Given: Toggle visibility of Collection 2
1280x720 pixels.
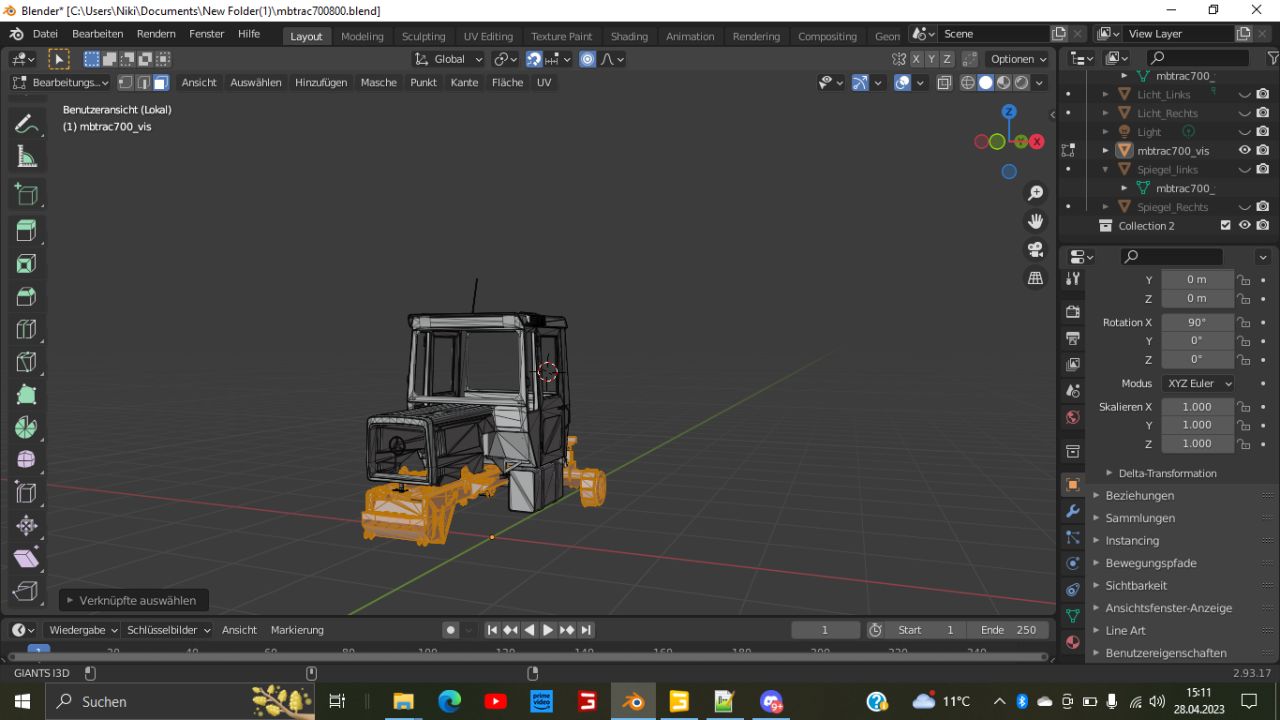Looking at the screenshot, I should [1245, 225].
